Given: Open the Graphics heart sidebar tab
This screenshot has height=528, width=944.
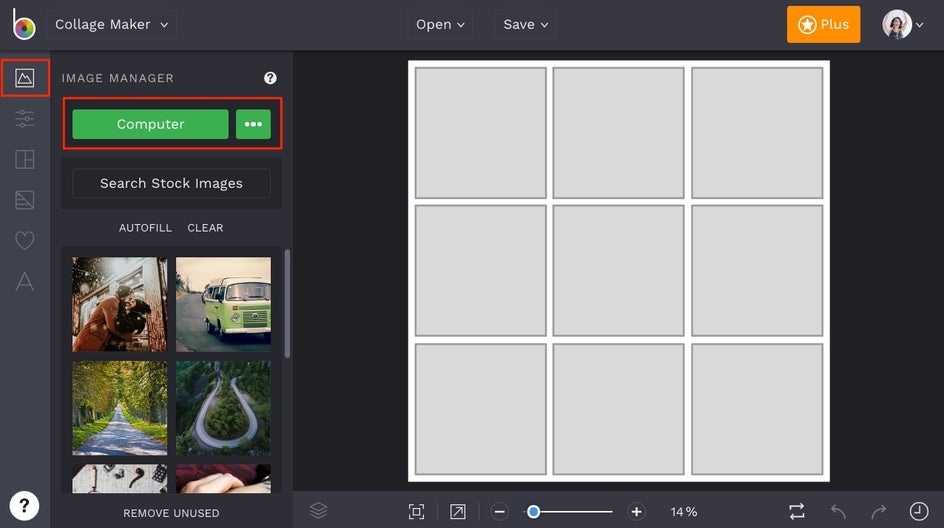Looking at the screenshot, I should tap(25, 241).
